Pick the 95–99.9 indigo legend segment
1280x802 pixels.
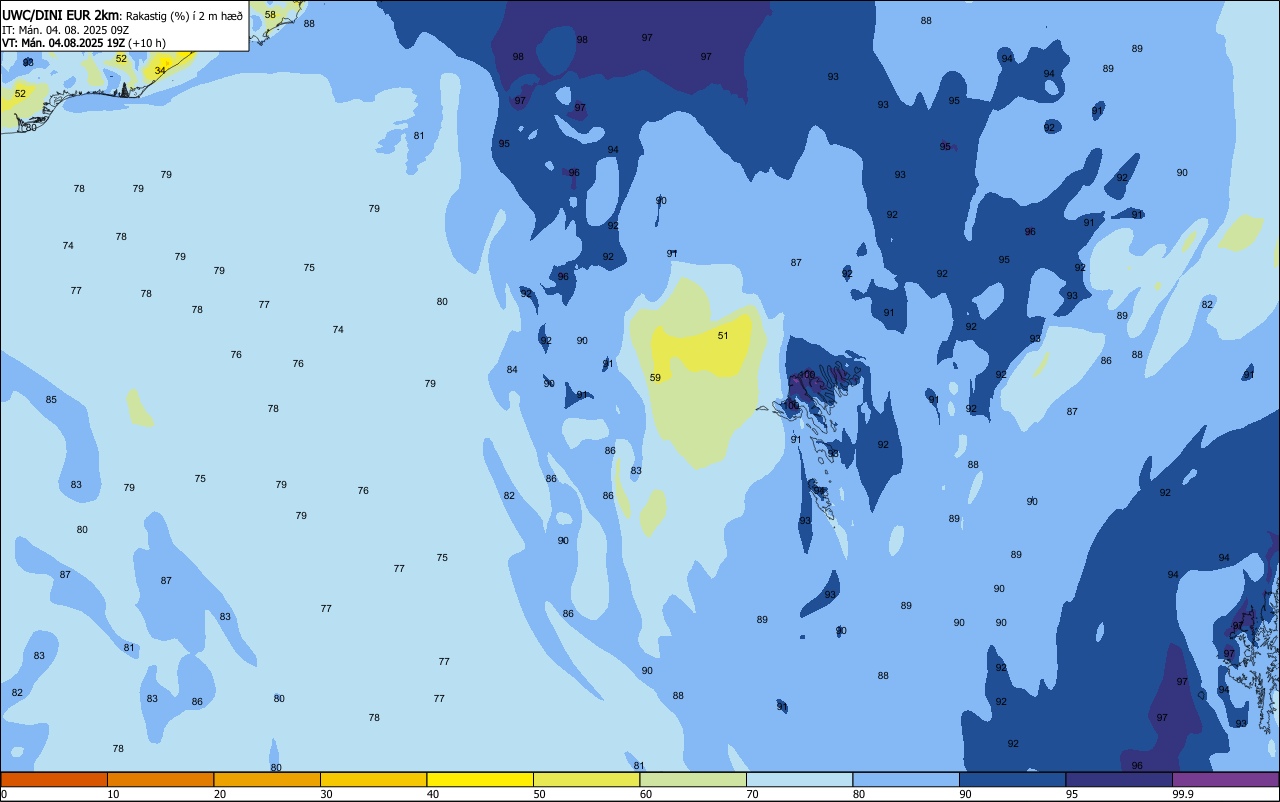click(1119, 779)
